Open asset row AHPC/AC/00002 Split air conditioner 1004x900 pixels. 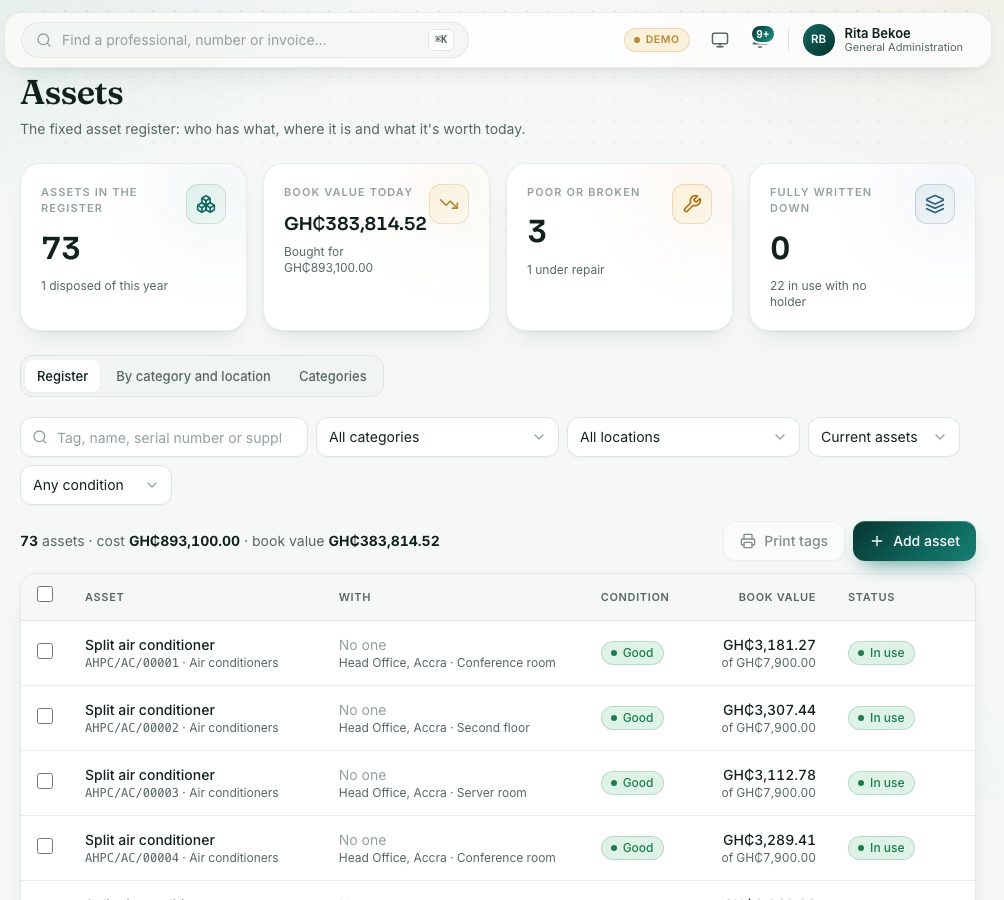498,718
